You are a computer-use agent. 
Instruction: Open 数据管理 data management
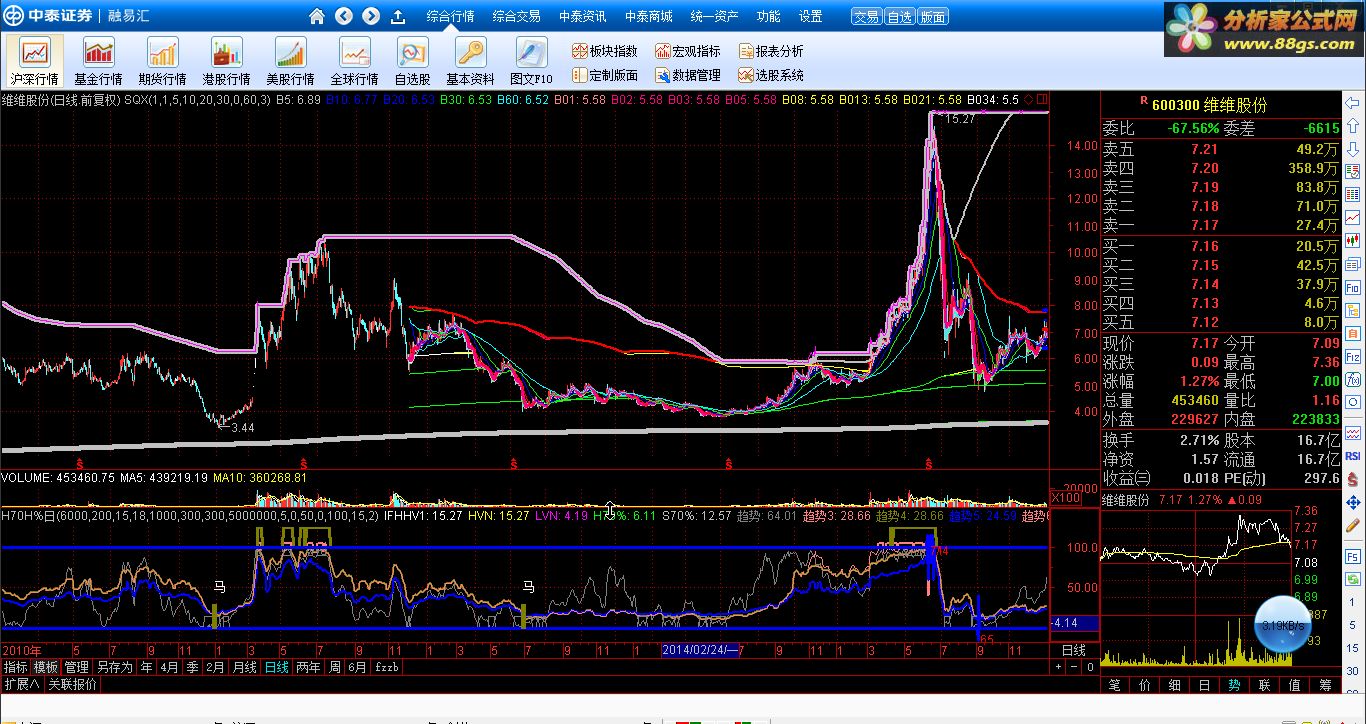[688, 75]
